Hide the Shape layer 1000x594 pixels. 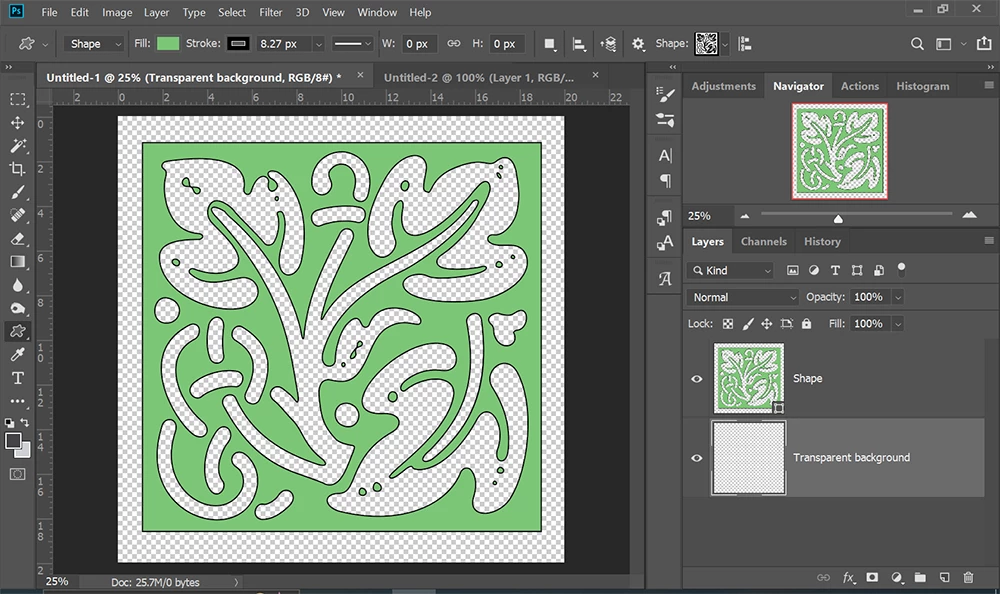point(696,379)
